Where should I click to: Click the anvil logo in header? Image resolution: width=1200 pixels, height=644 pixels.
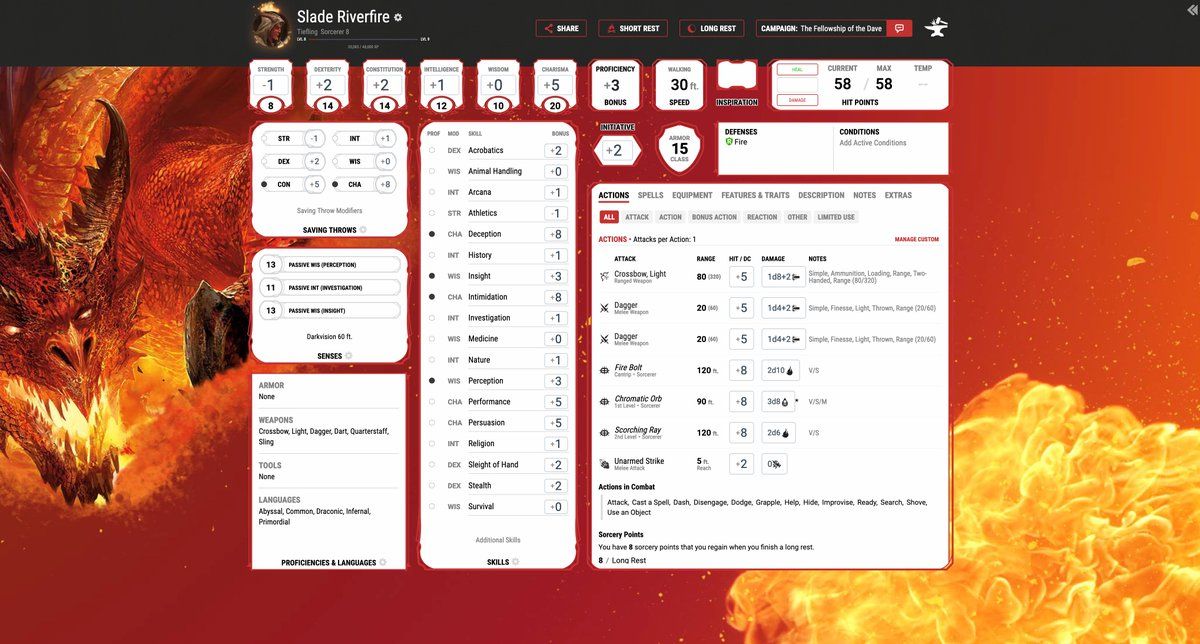[x=937, y=28]
